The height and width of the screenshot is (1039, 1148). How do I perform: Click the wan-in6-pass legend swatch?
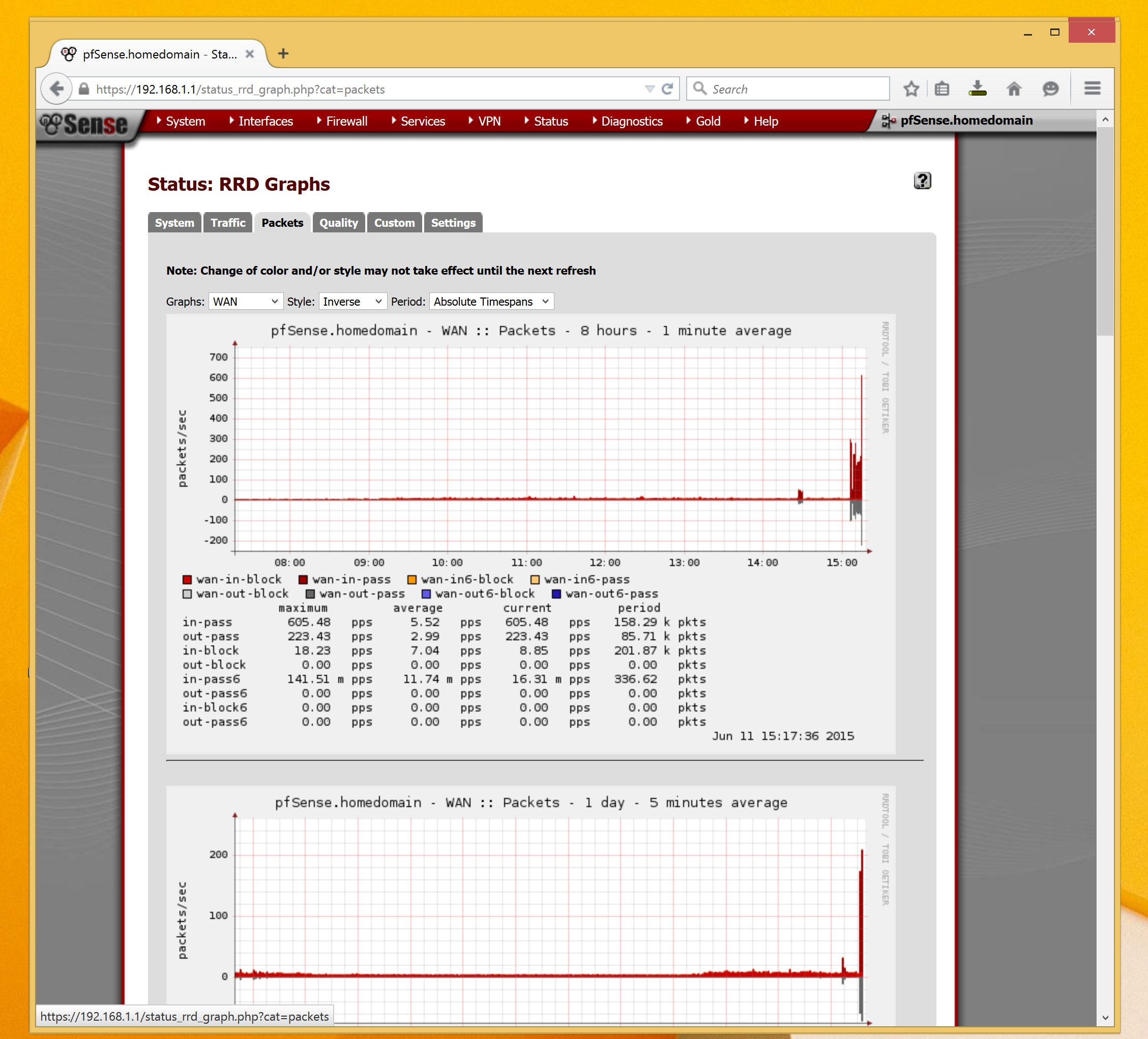point(535,580)
